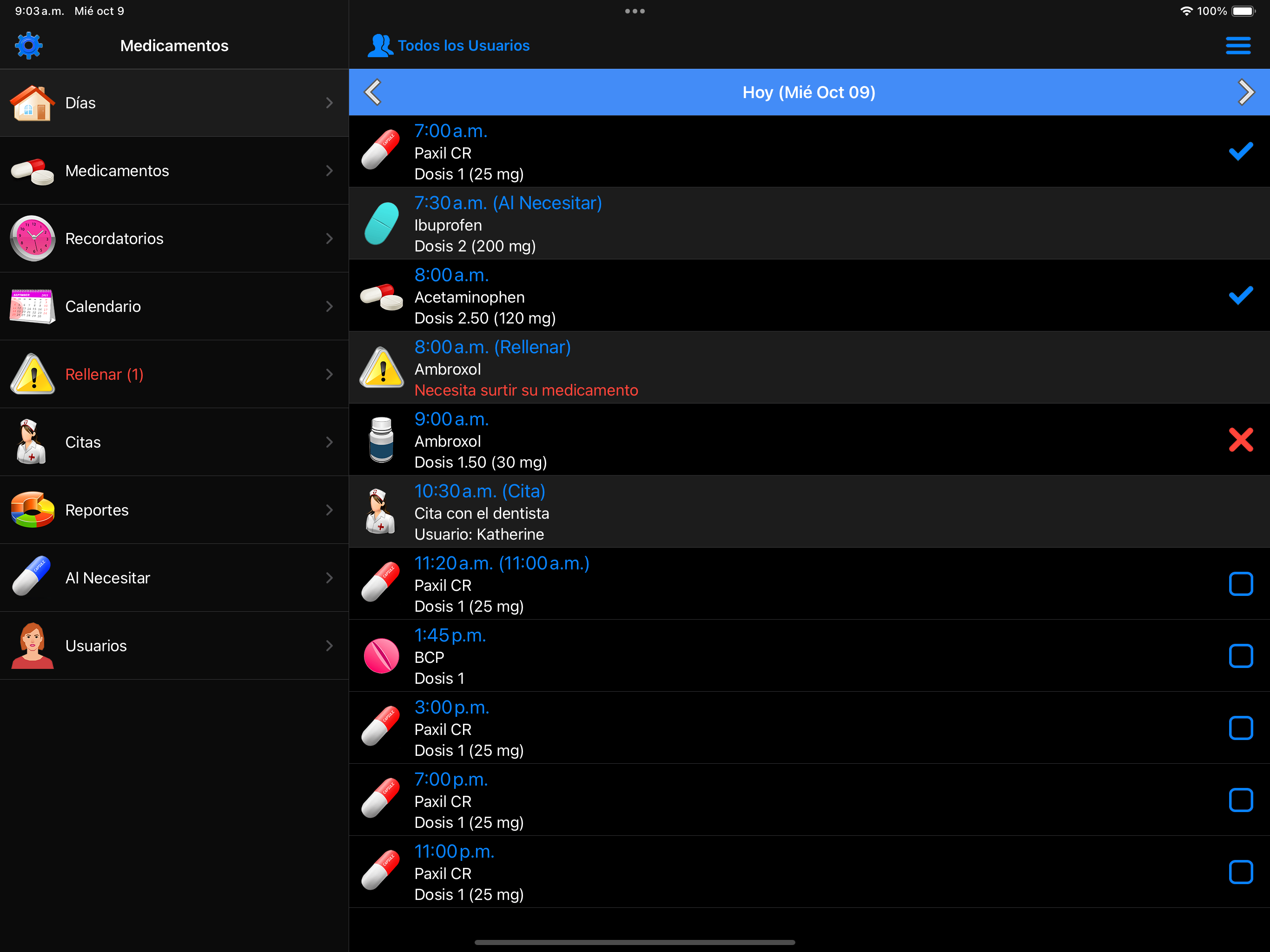Tap the 'Cita con el dentista' text
Screen dimensions: 1270x952
482,513
